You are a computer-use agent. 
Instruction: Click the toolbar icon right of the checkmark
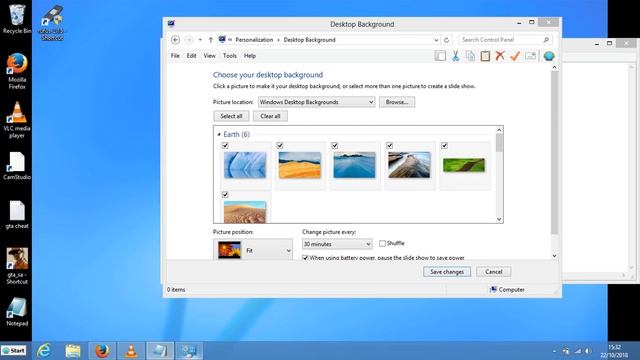(530, 56)
